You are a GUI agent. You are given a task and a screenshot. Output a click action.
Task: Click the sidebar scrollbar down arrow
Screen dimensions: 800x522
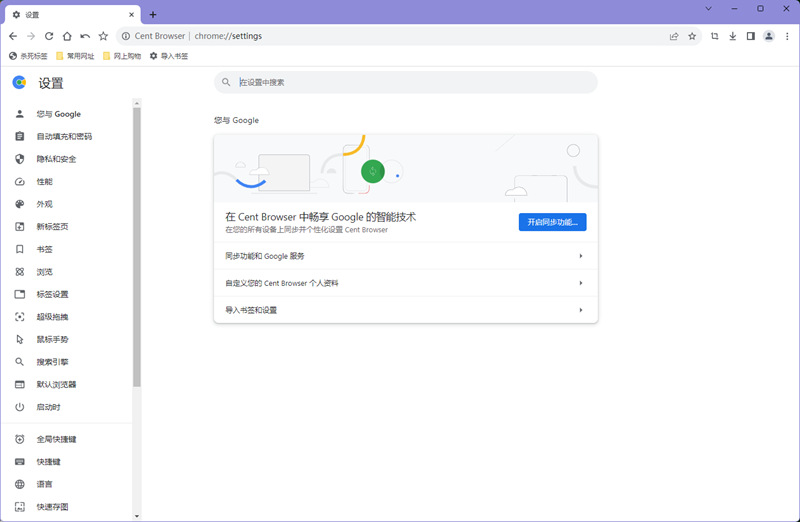tap(137, 516)
